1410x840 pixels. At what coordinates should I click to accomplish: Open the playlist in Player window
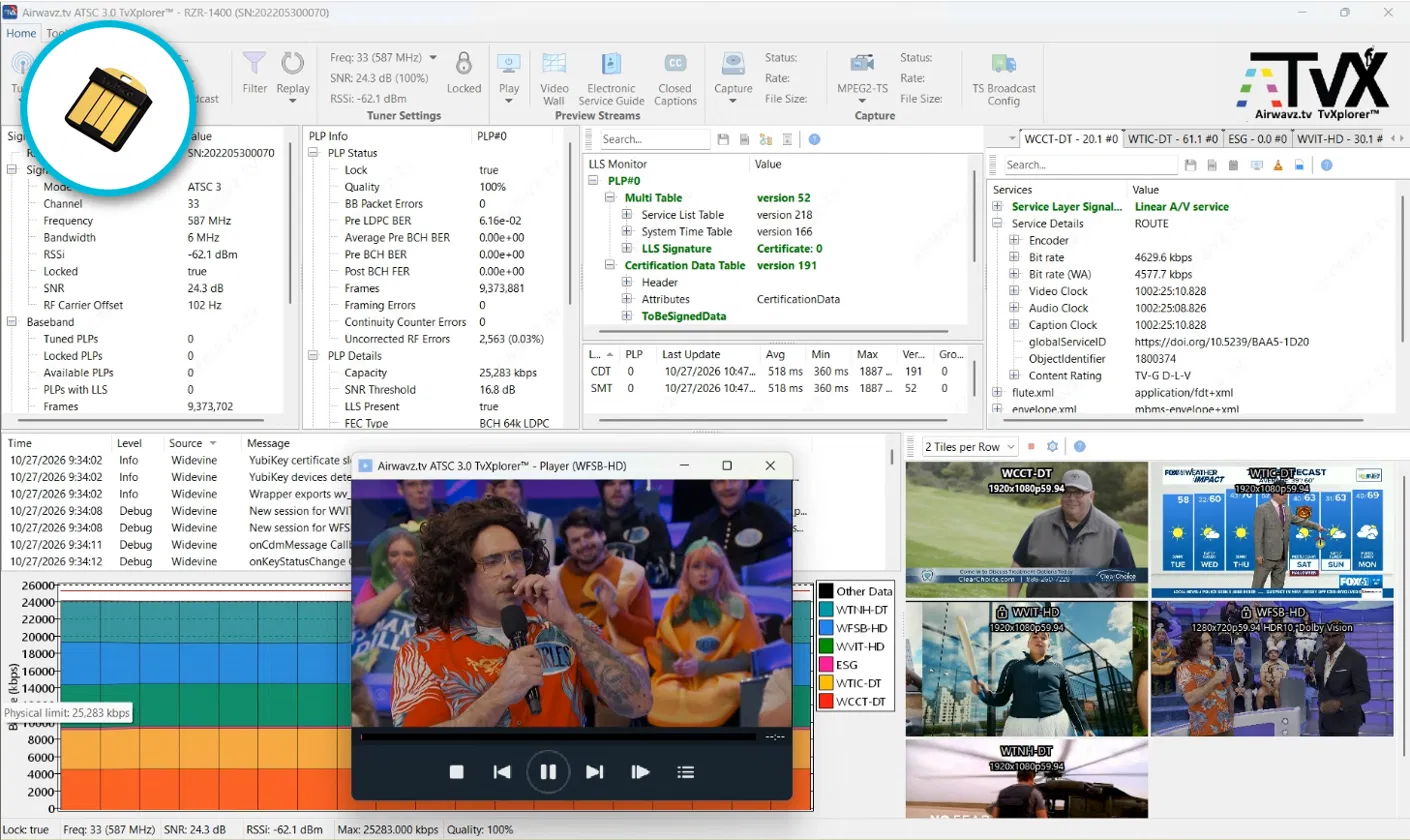point(686,771)
